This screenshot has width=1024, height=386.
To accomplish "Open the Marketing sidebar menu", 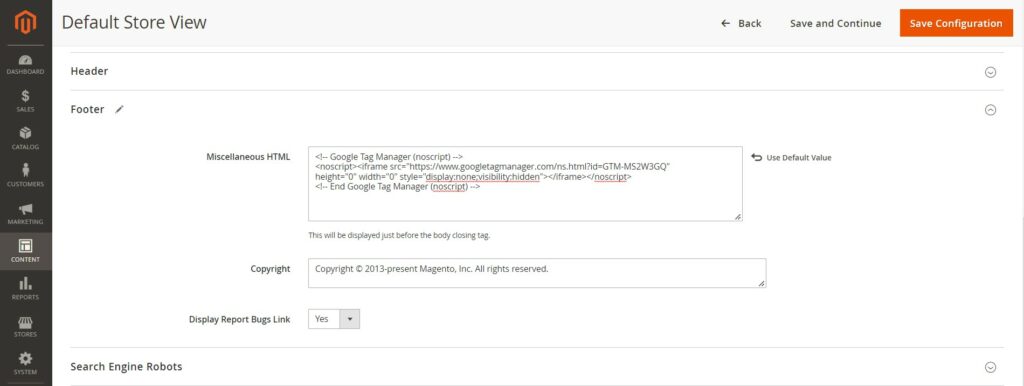I will 25,214.
